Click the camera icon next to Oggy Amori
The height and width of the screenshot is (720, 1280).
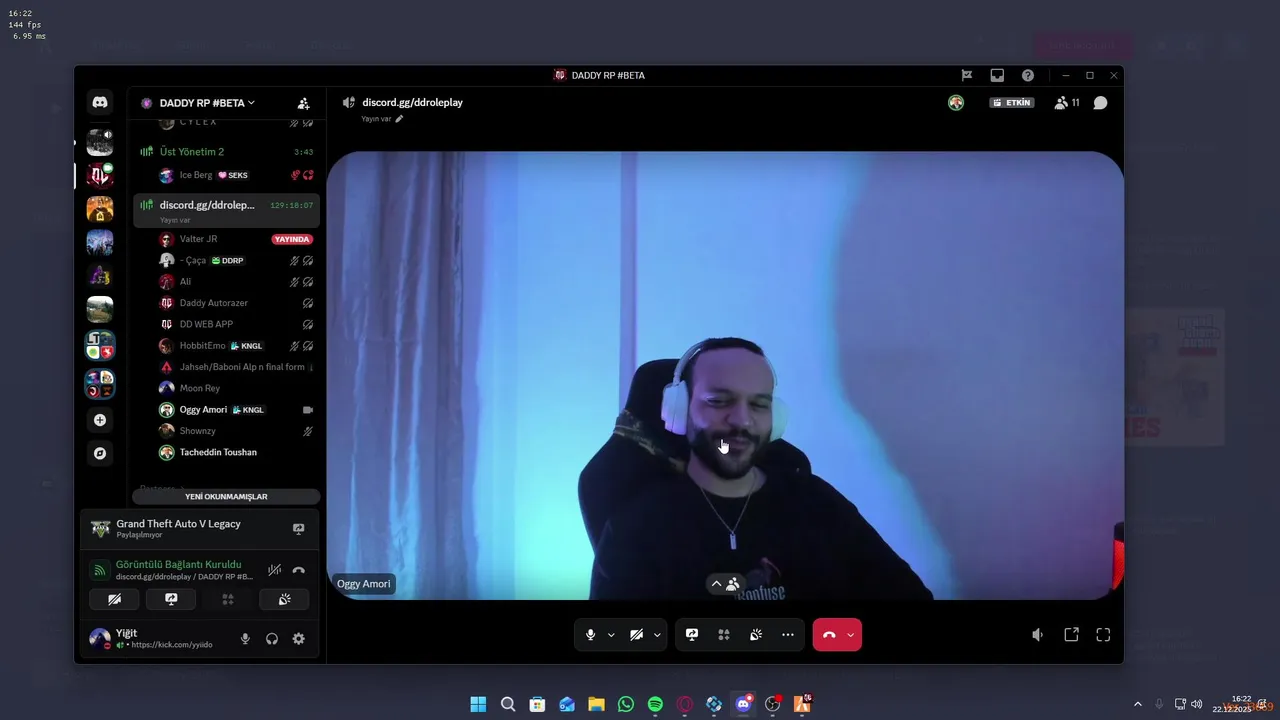pos(308,410)
